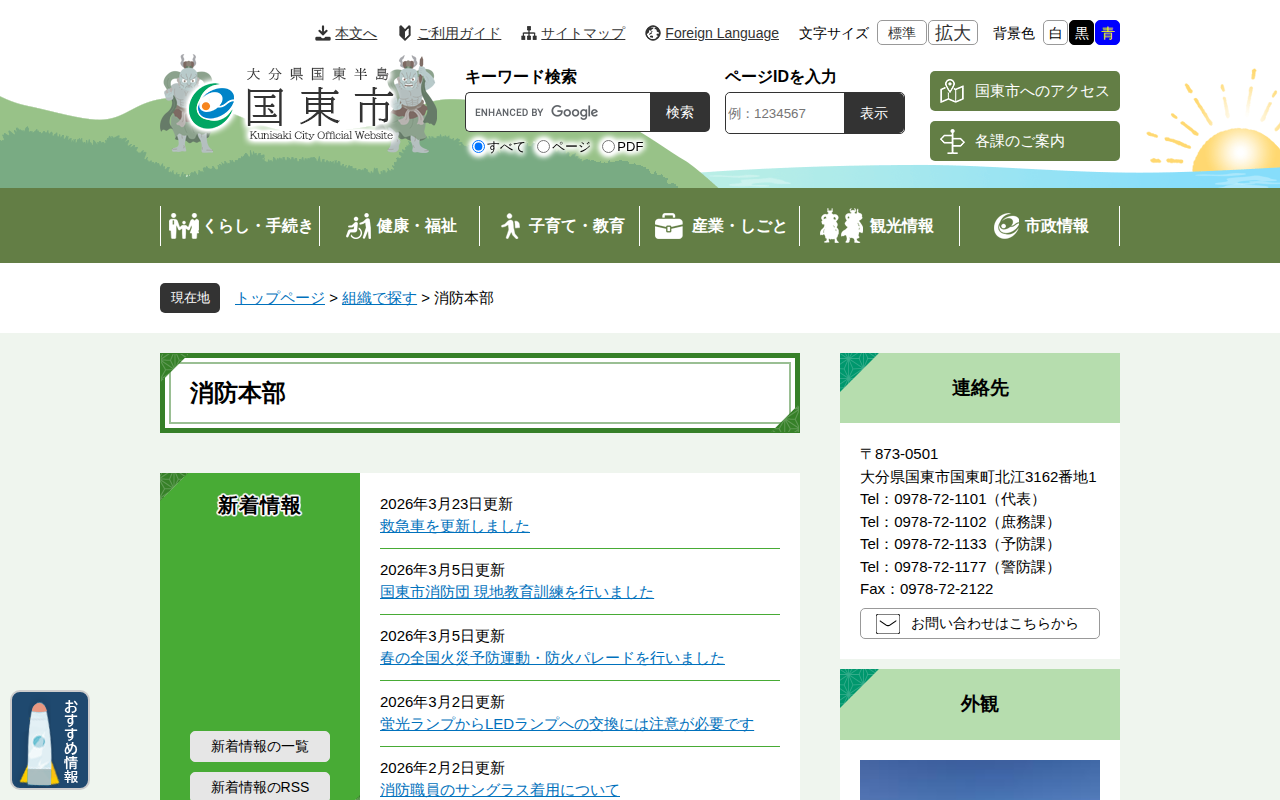The height and width of the screenshot is (800, 1280).
Task: Open 救急車を更新しました news link
Action: point(455,526)
